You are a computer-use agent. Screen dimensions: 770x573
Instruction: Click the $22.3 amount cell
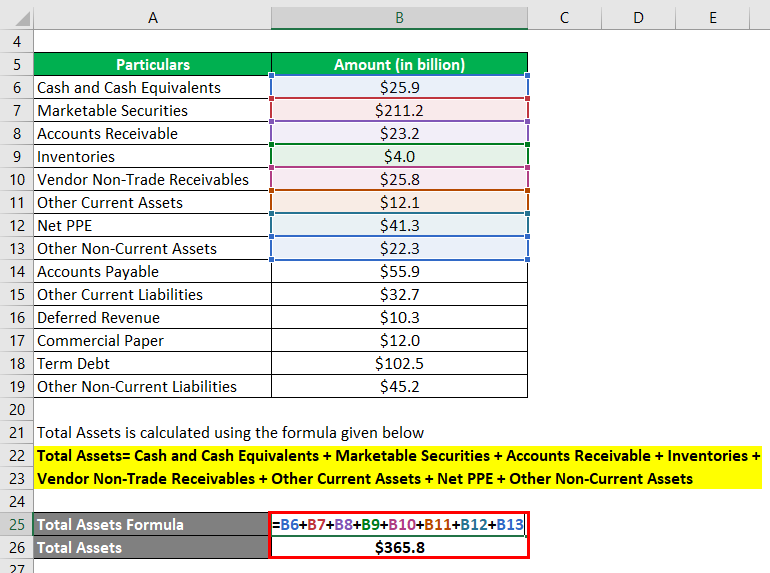(399, 248)
